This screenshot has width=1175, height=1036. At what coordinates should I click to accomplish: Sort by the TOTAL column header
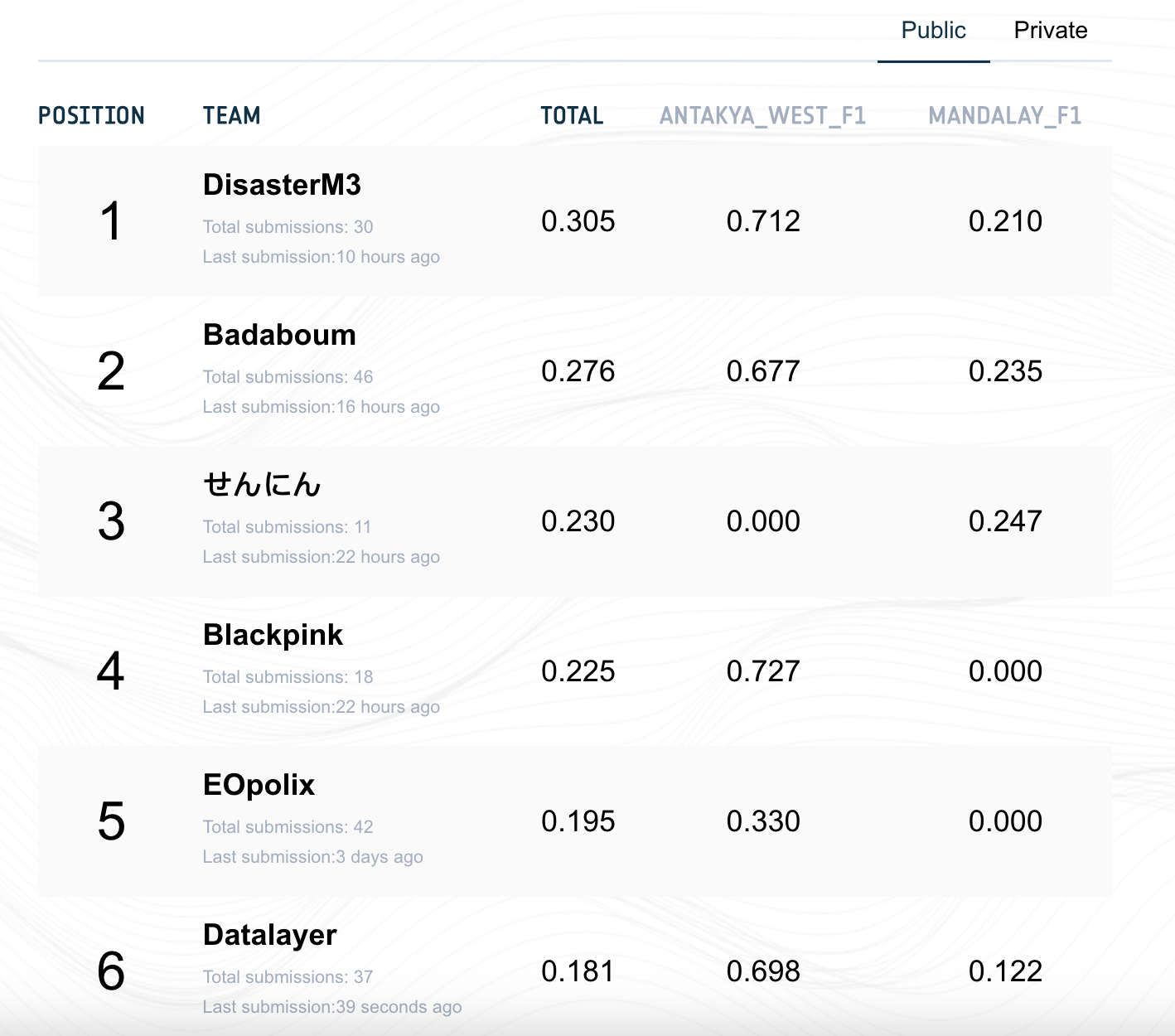(x=572, y=116)
